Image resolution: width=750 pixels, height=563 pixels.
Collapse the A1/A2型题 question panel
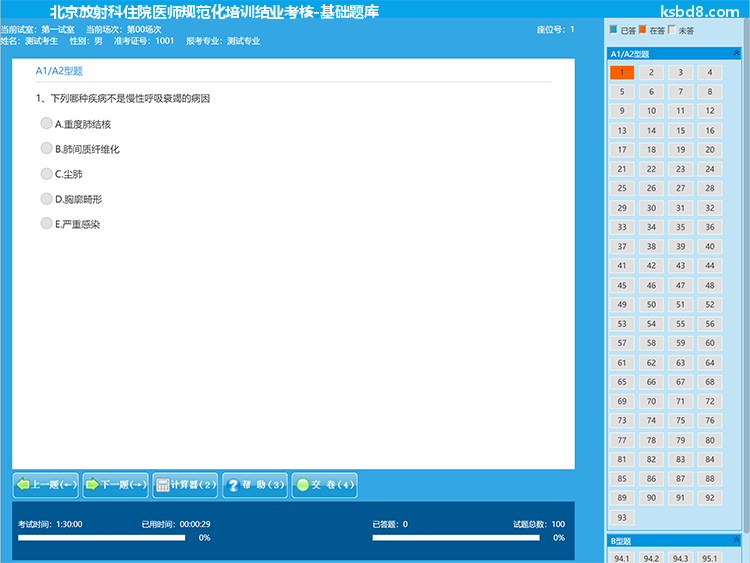[x=736, y=53]
